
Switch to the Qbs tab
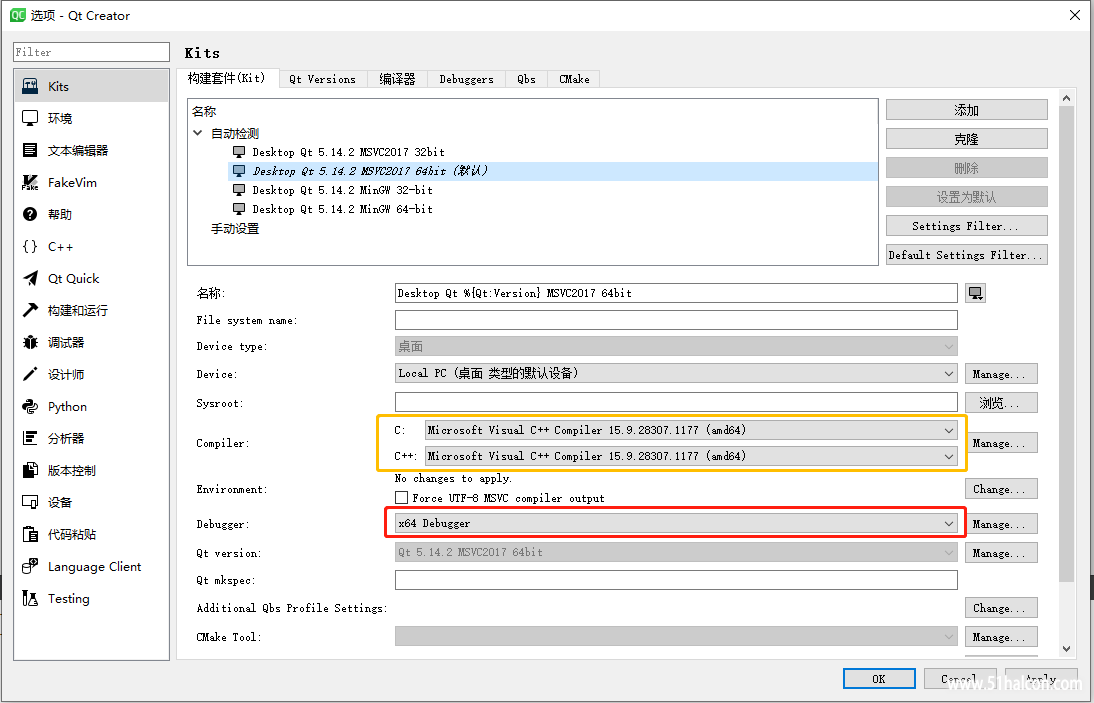click(527, 80)
